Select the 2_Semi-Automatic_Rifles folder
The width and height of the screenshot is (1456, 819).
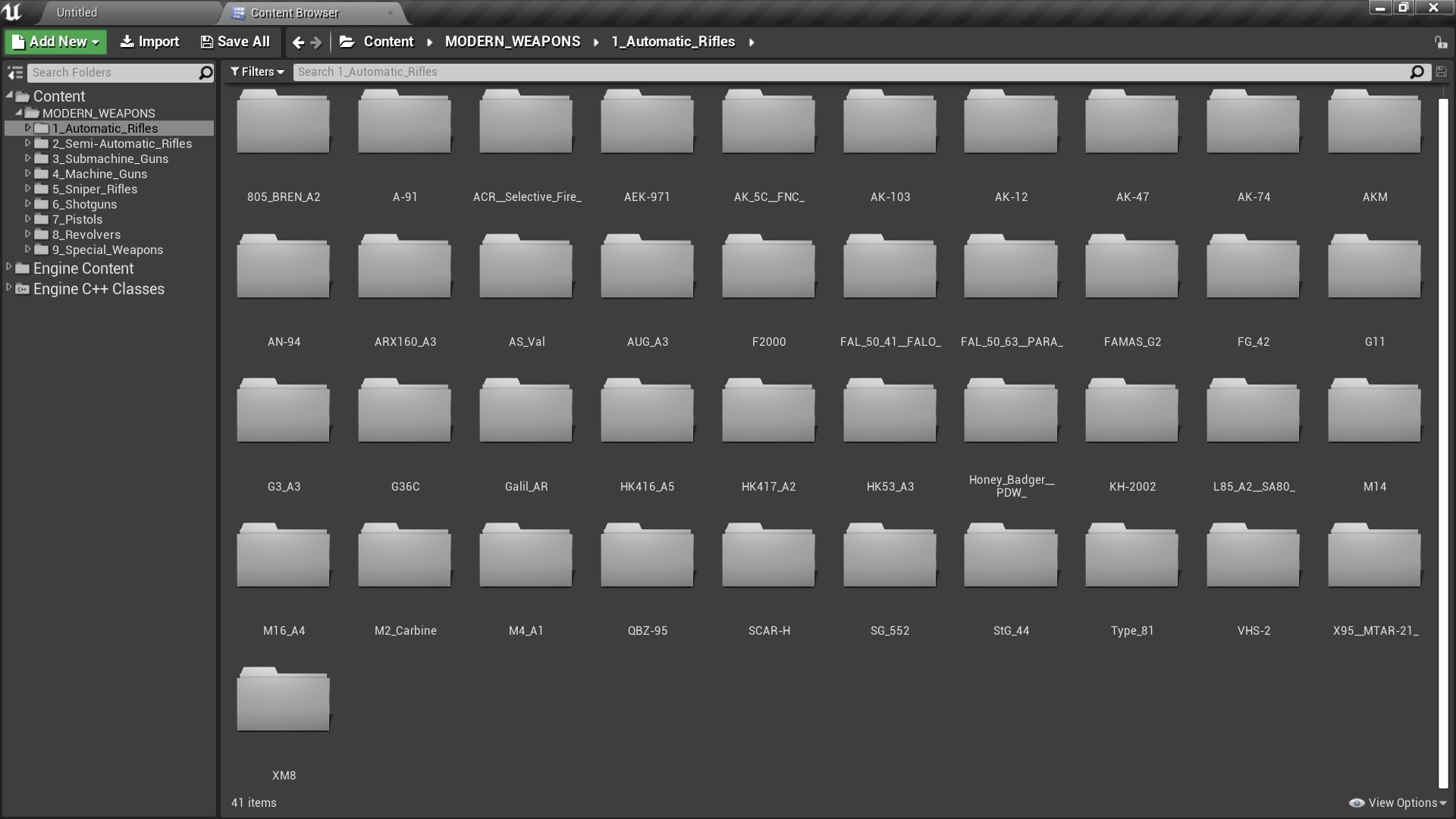point(121,143)
